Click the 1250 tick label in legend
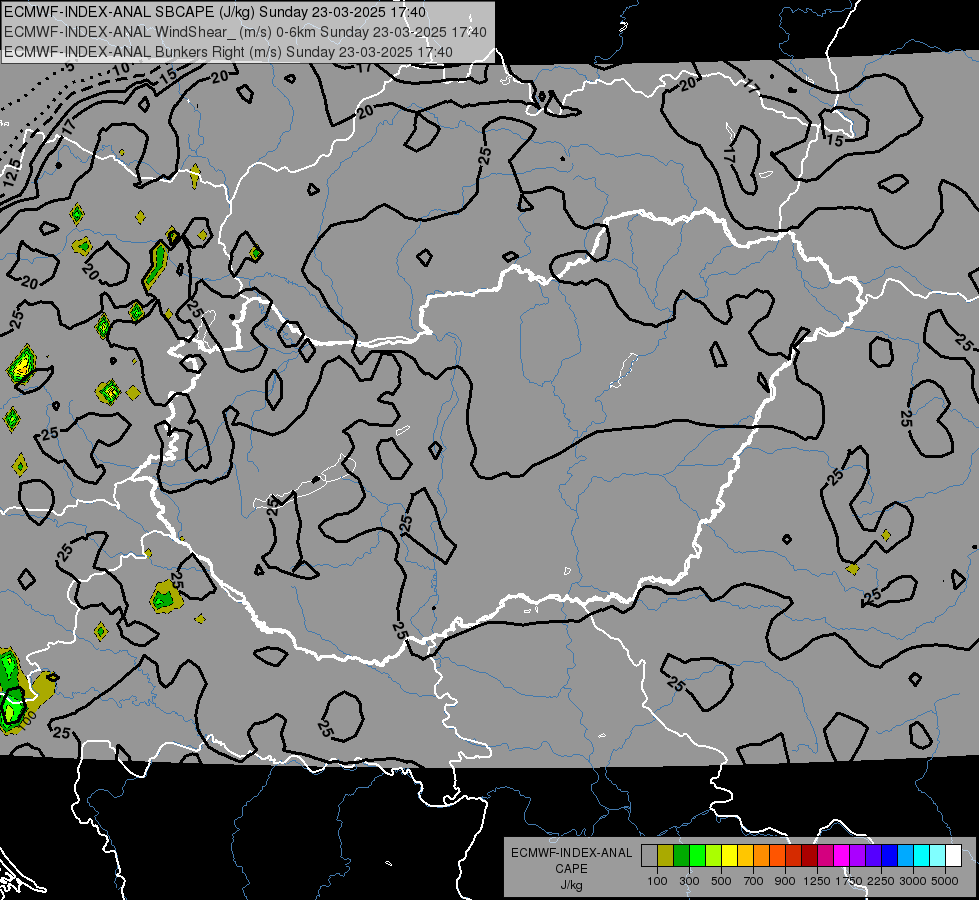 click(x=817, y=881)
